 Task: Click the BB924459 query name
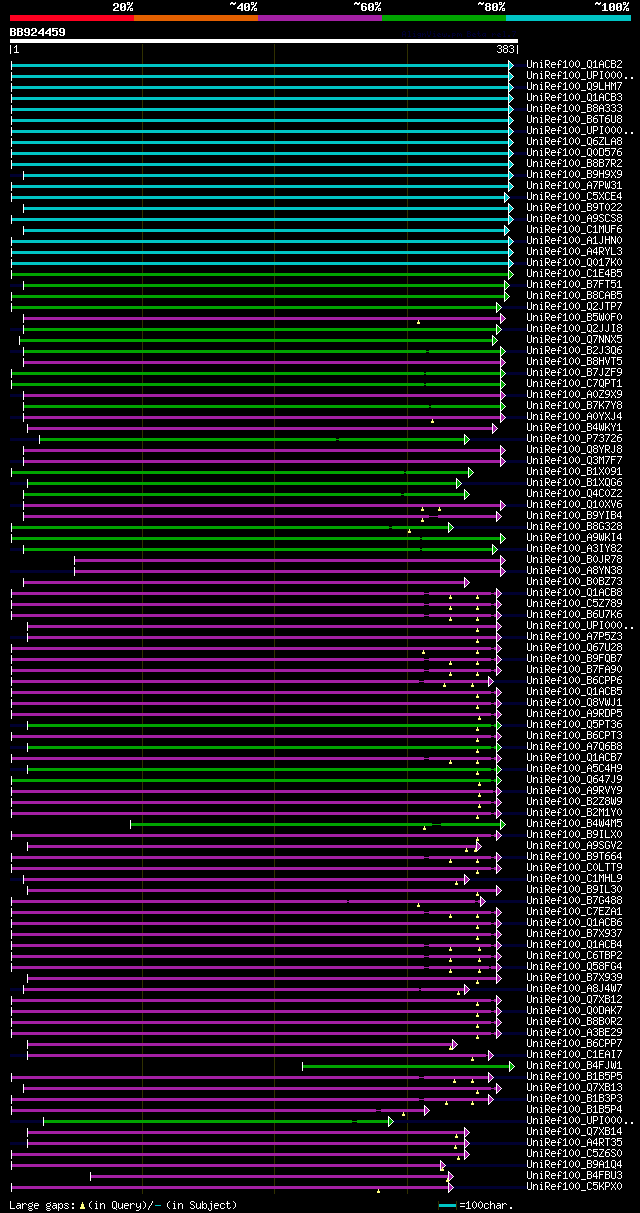[x=38, y=32]
